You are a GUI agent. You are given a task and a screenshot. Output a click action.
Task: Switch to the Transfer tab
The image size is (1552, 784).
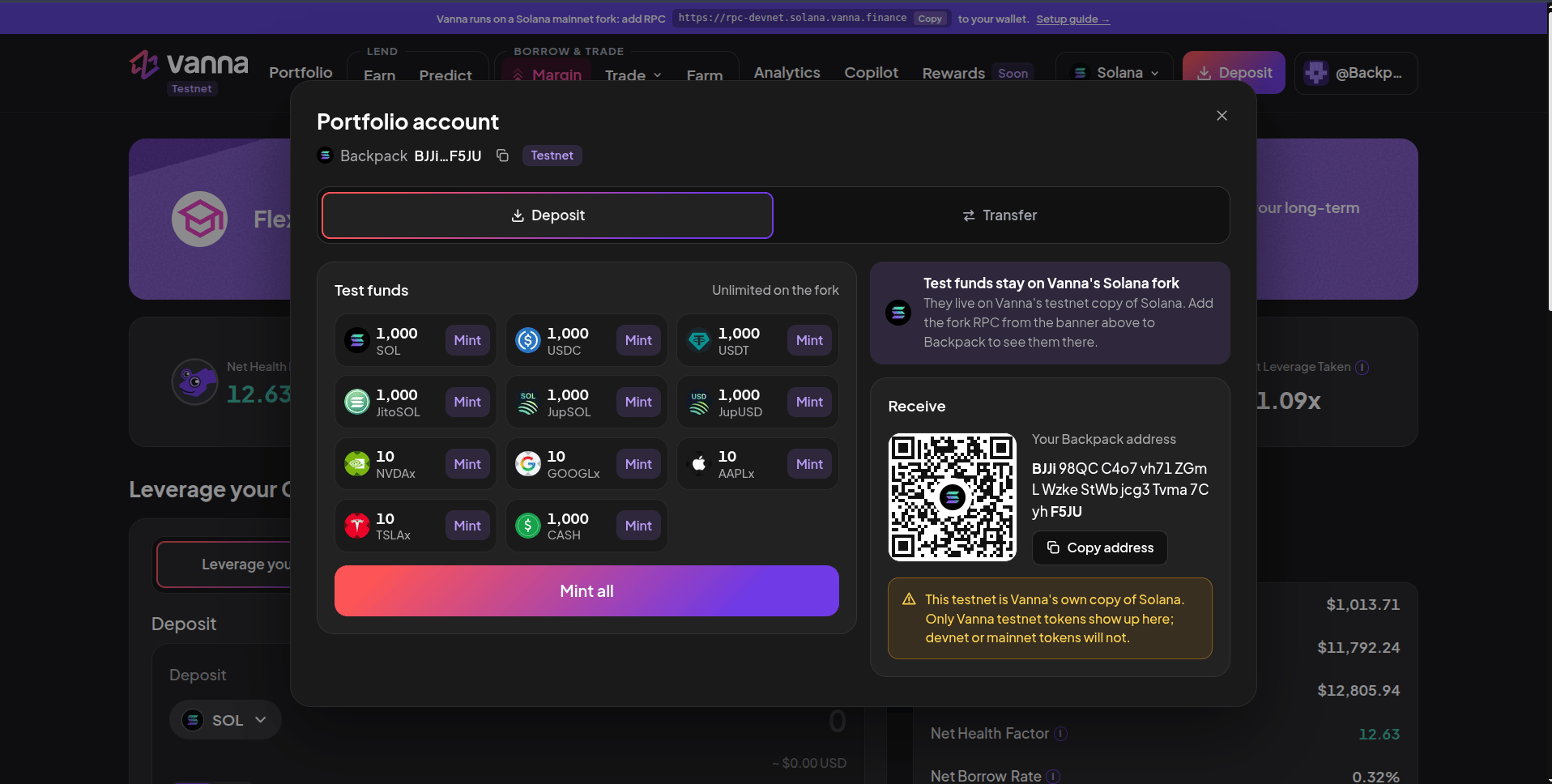[x=1000, y=215]
